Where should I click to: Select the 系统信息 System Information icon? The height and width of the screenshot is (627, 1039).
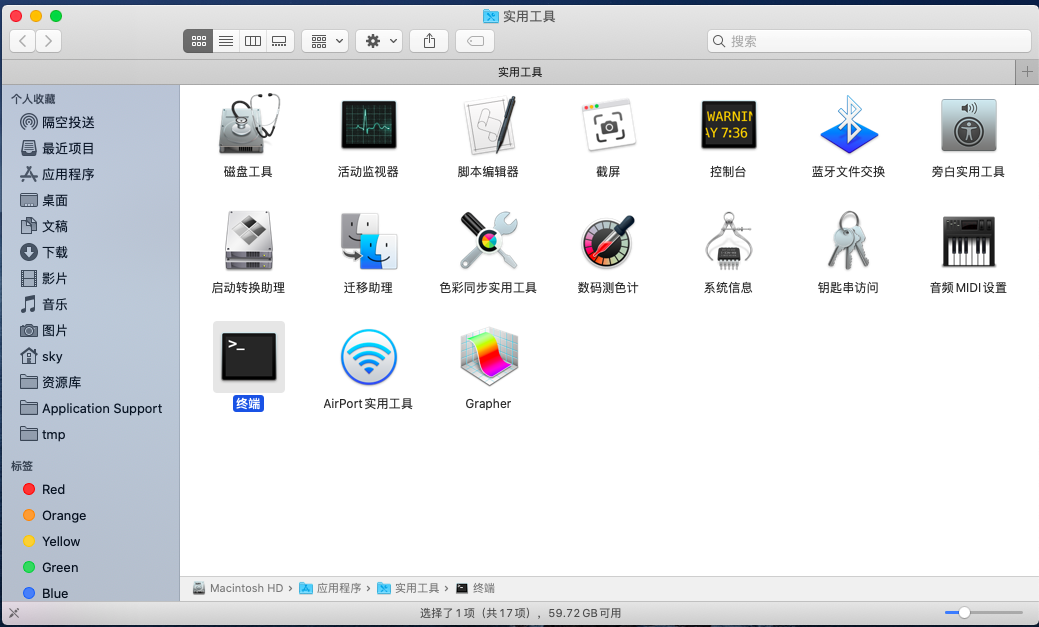coord(728,241)
